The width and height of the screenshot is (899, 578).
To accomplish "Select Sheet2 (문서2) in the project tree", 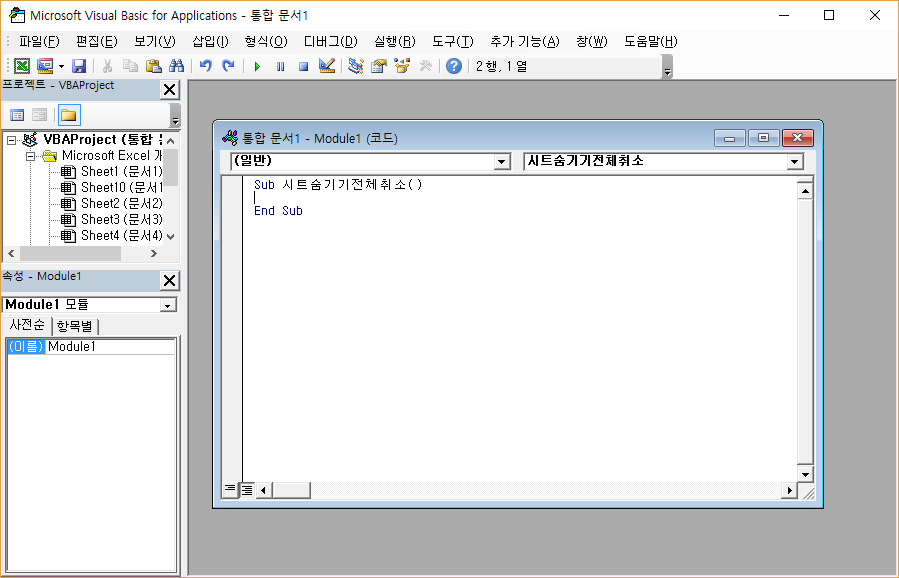I will tap(112, 204).
